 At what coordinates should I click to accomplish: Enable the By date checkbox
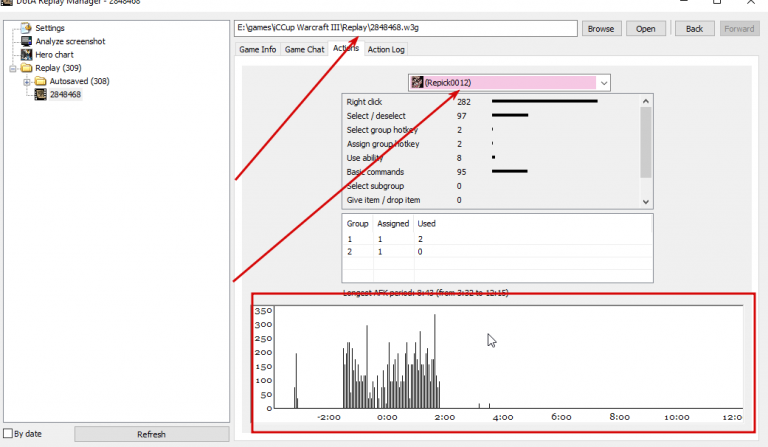coord(8,433)
